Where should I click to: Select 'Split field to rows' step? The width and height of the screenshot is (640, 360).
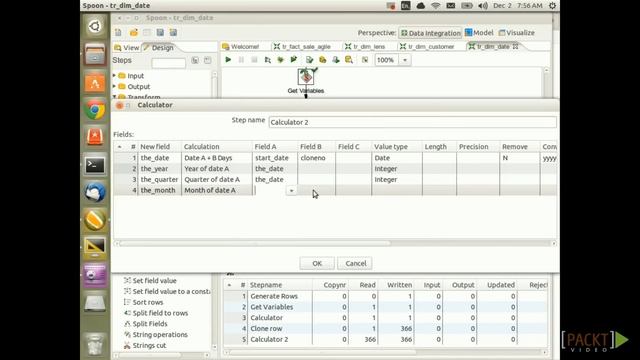click(x=160, y=313)
